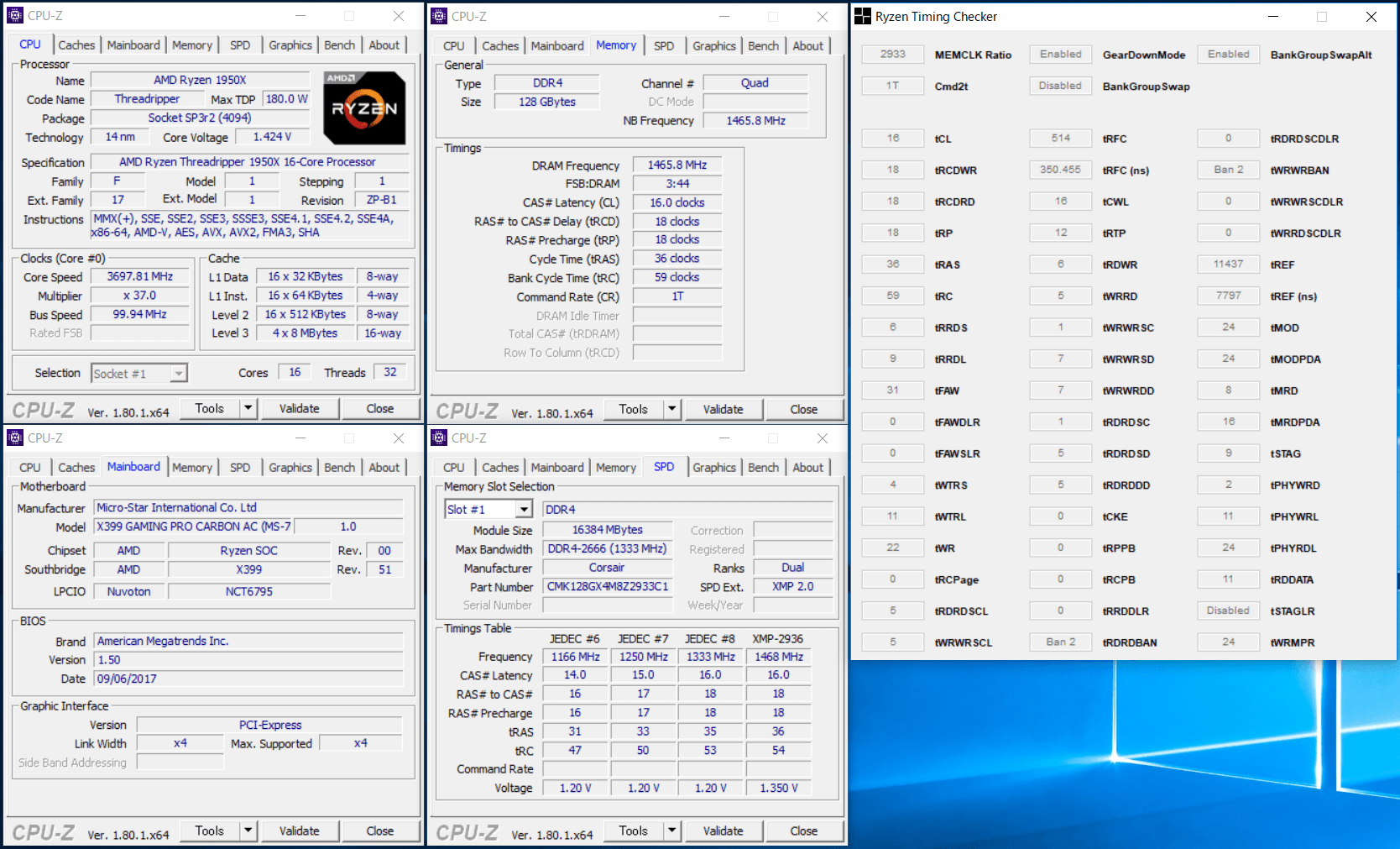1400x849 pixels.
Task: Click the NB Frequency value 1465.8 MHz
Action: click(755, 121)
